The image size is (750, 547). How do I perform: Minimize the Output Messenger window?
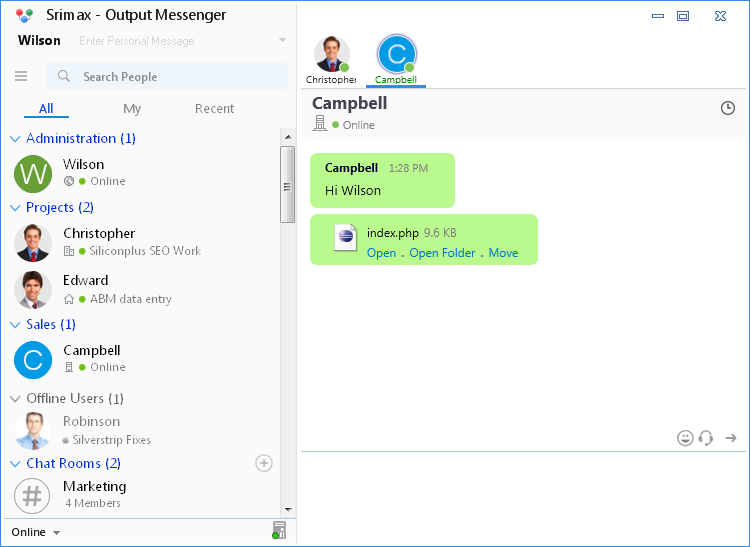[658, 16]
